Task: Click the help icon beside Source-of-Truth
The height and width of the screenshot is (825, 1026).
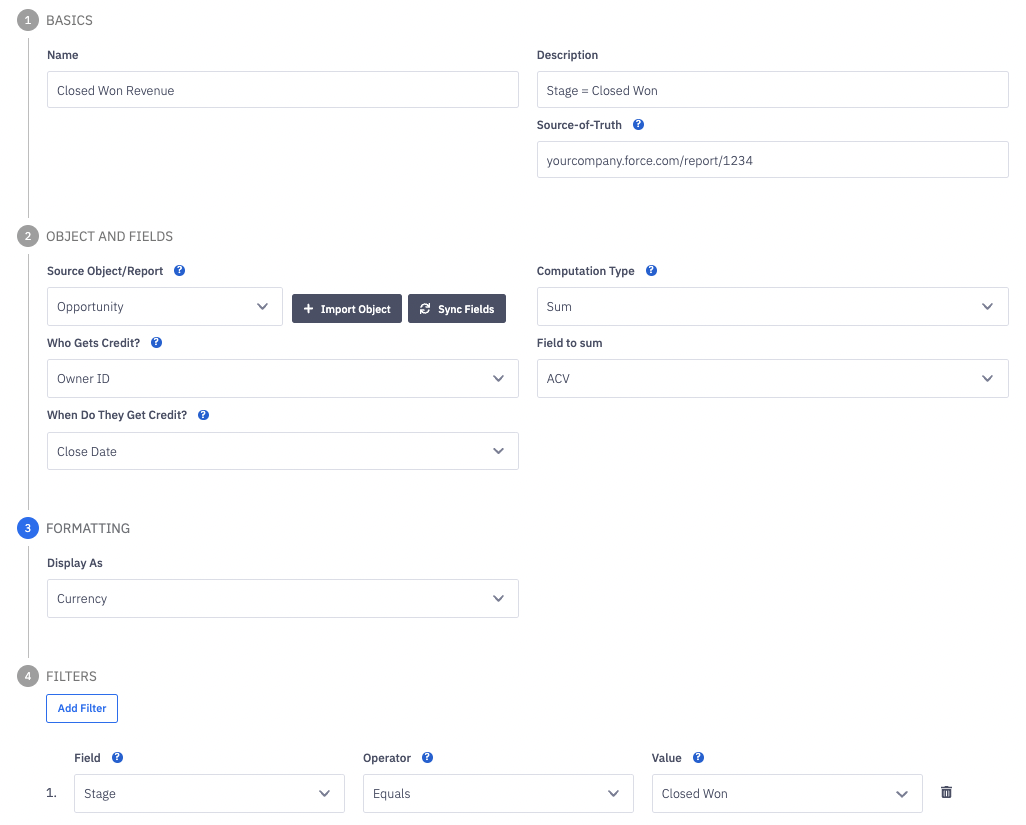Action: (x=638, y=126)
